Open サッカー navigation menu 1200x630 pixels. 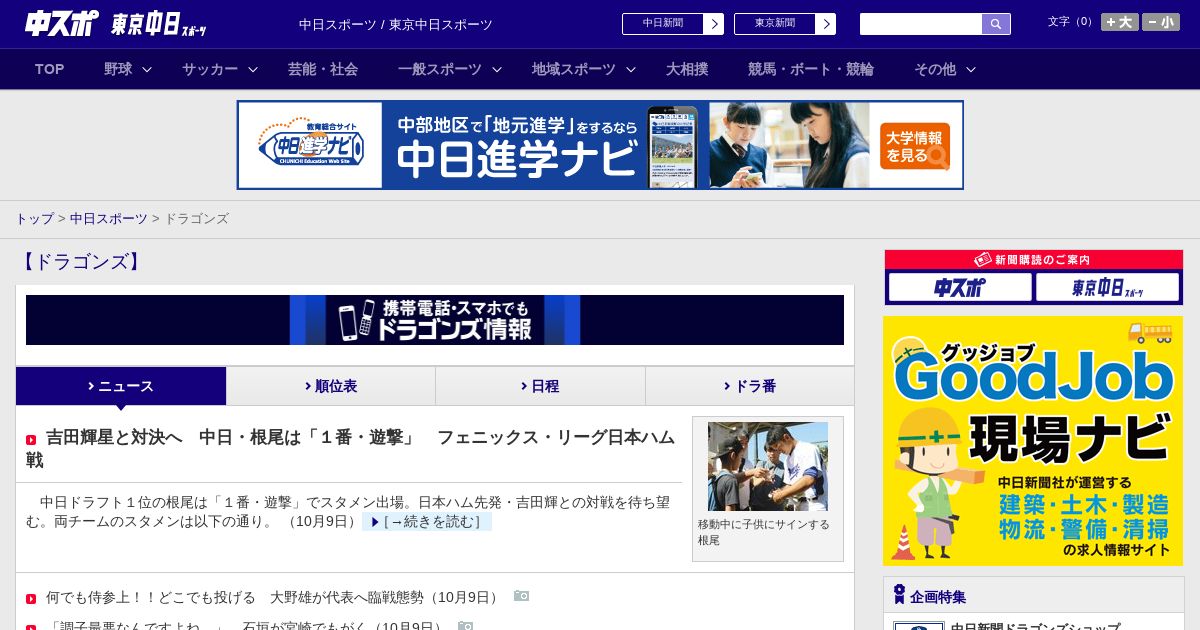[210, 69]
